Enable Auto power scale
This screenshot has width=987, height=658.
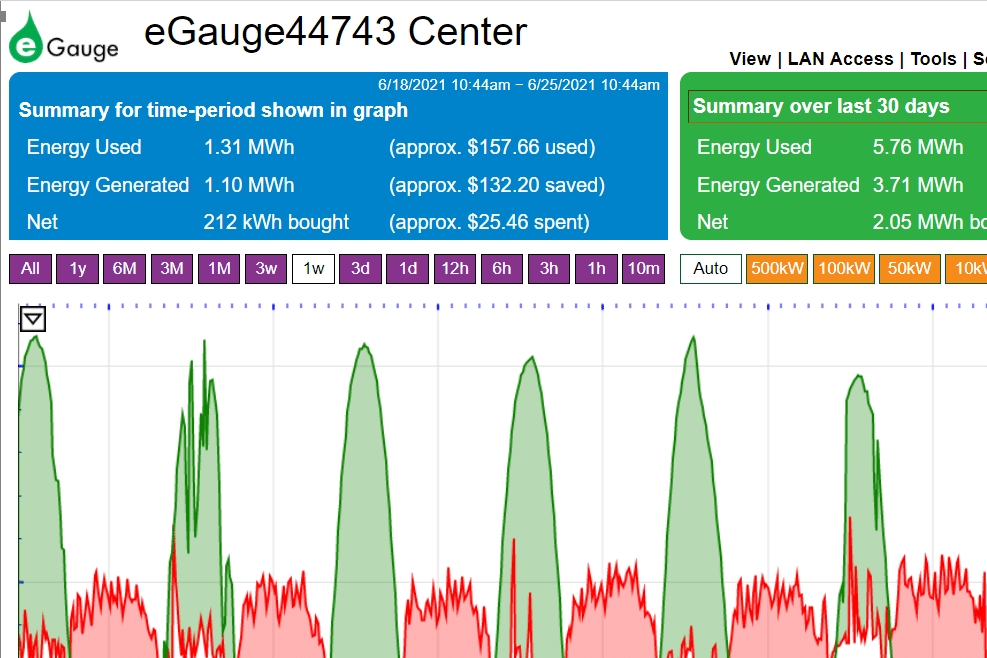(x=711, y=269)
